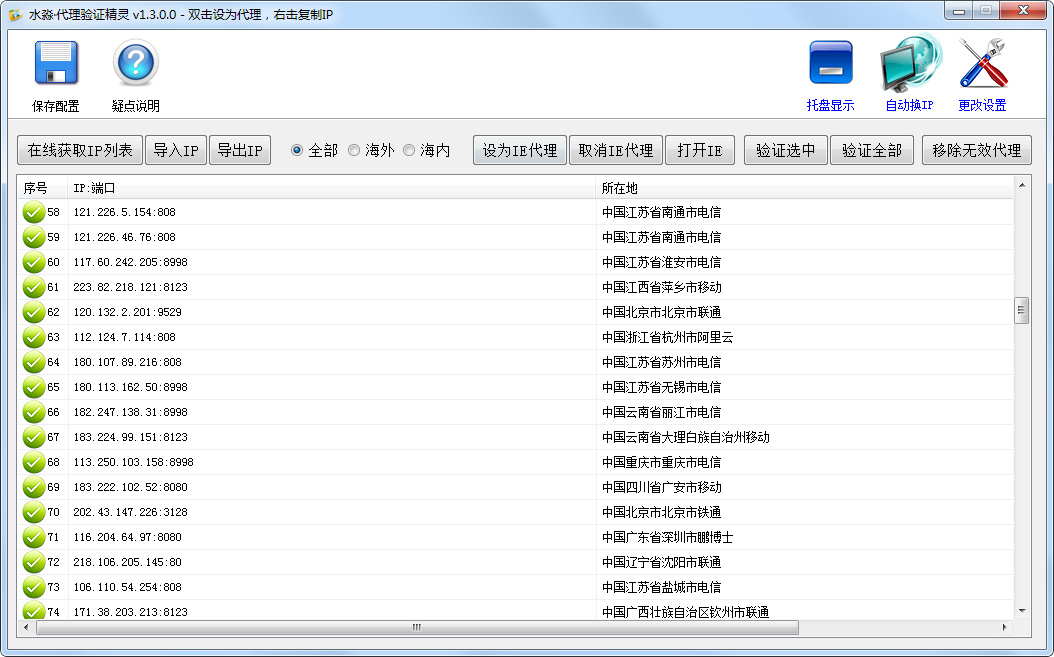Click the 验证全部 button
This screenshot has height=657, width=1054.
coord(871,150)
